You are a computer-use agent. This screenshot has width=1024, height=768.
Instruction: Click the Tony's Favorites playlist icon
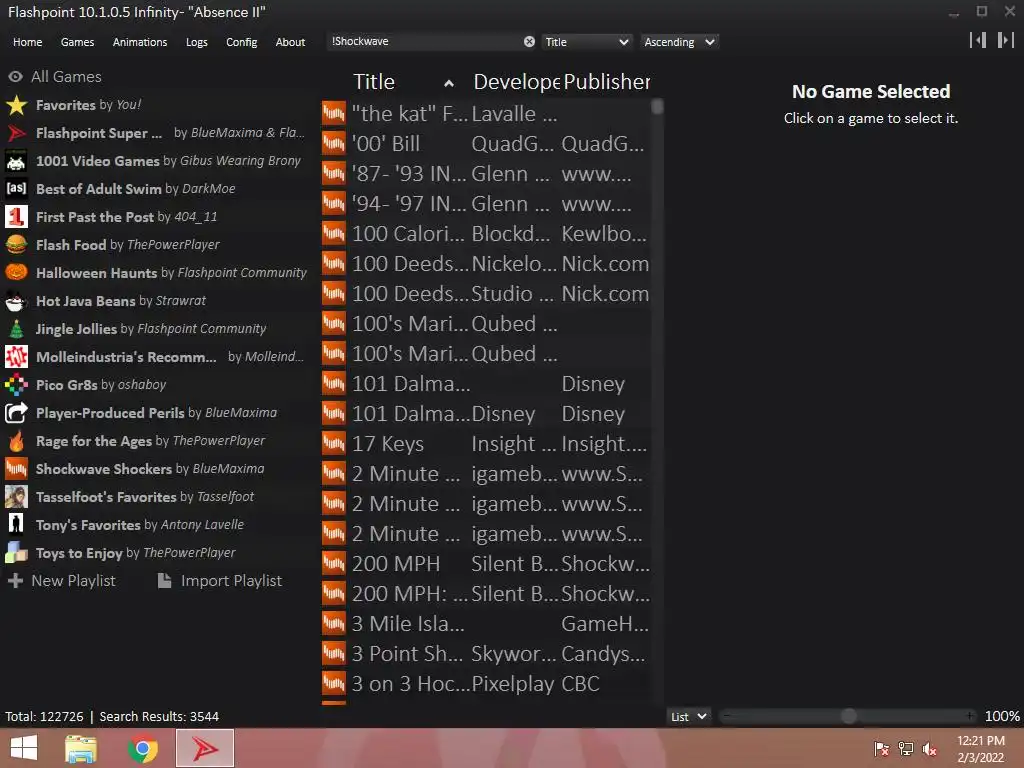(x=16, y=525)
